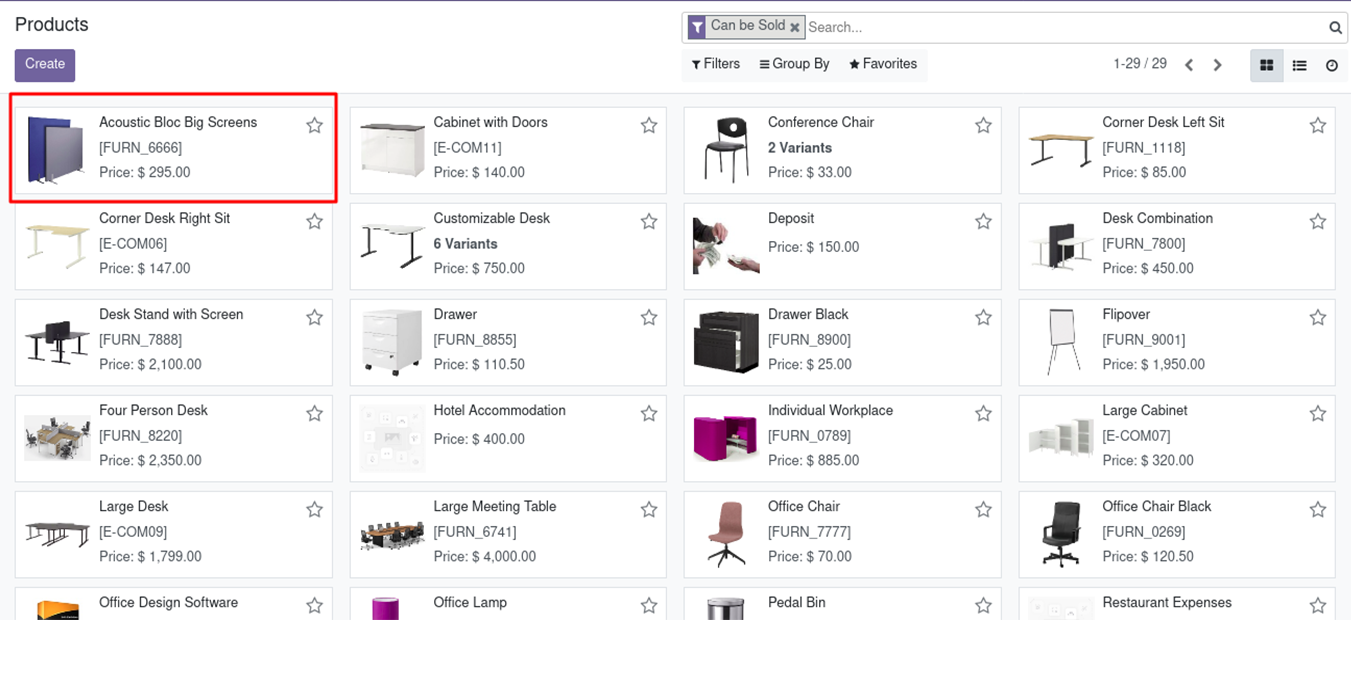This screenshot has height=690, width=1351.
Task: Click the search magnifier icon
Action: 1335,28
